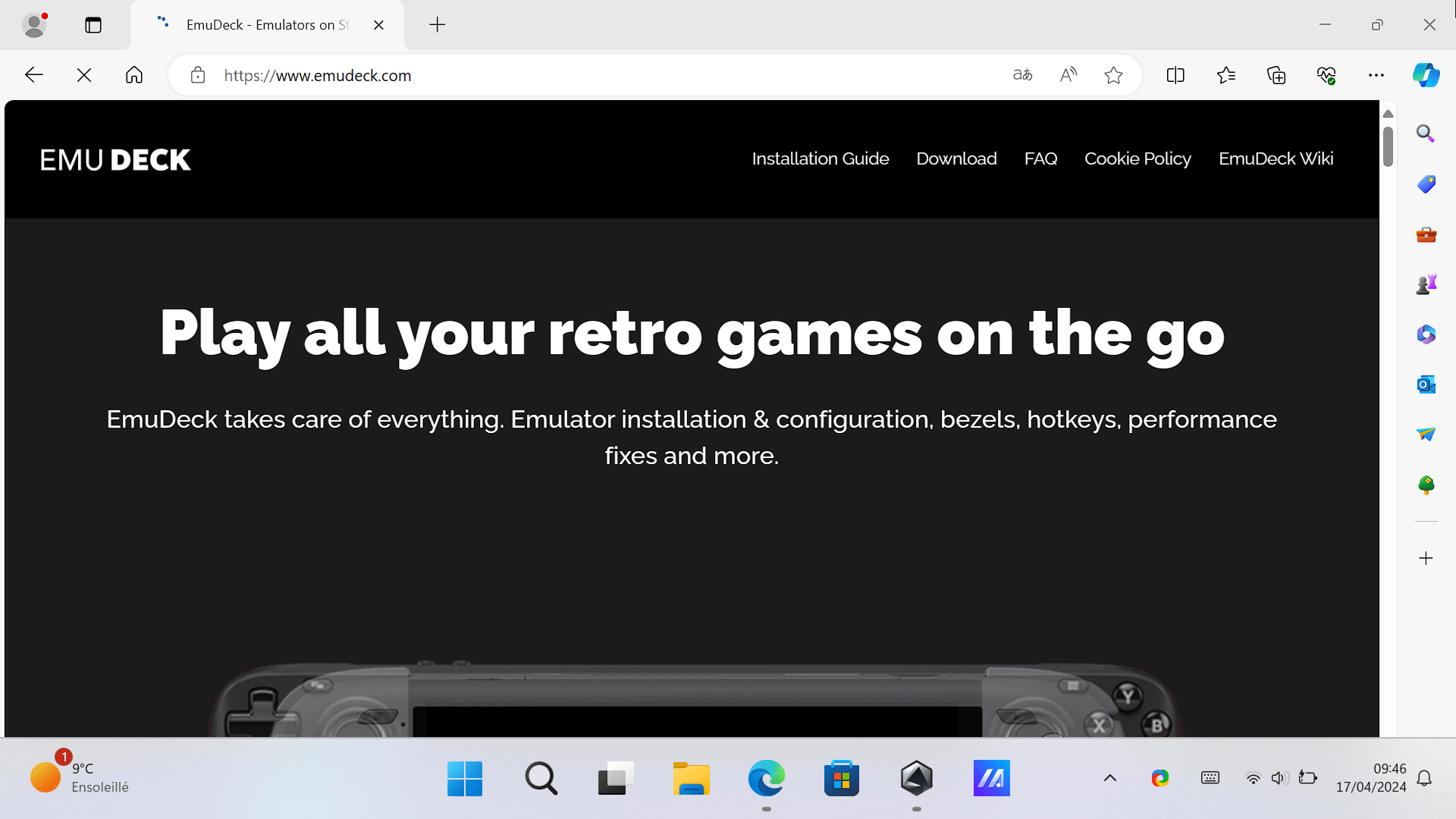Open sidebar Microsoft 365 icon
Image resolution: width=1456 pixels, height=819 pixels.
(x=1426, y=334)
